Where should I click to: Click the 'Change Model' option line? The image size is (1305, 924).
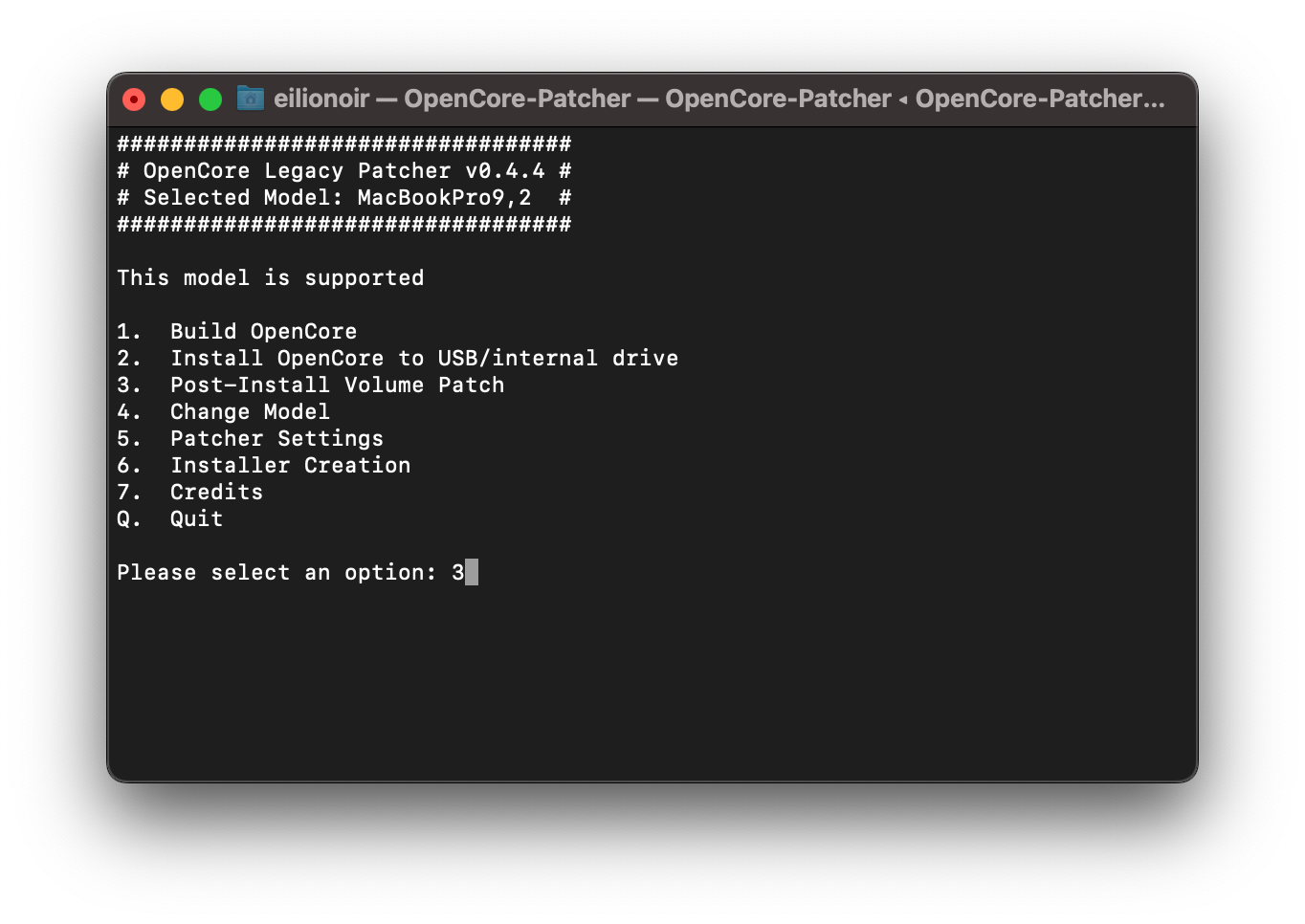[x=250, y=412]
